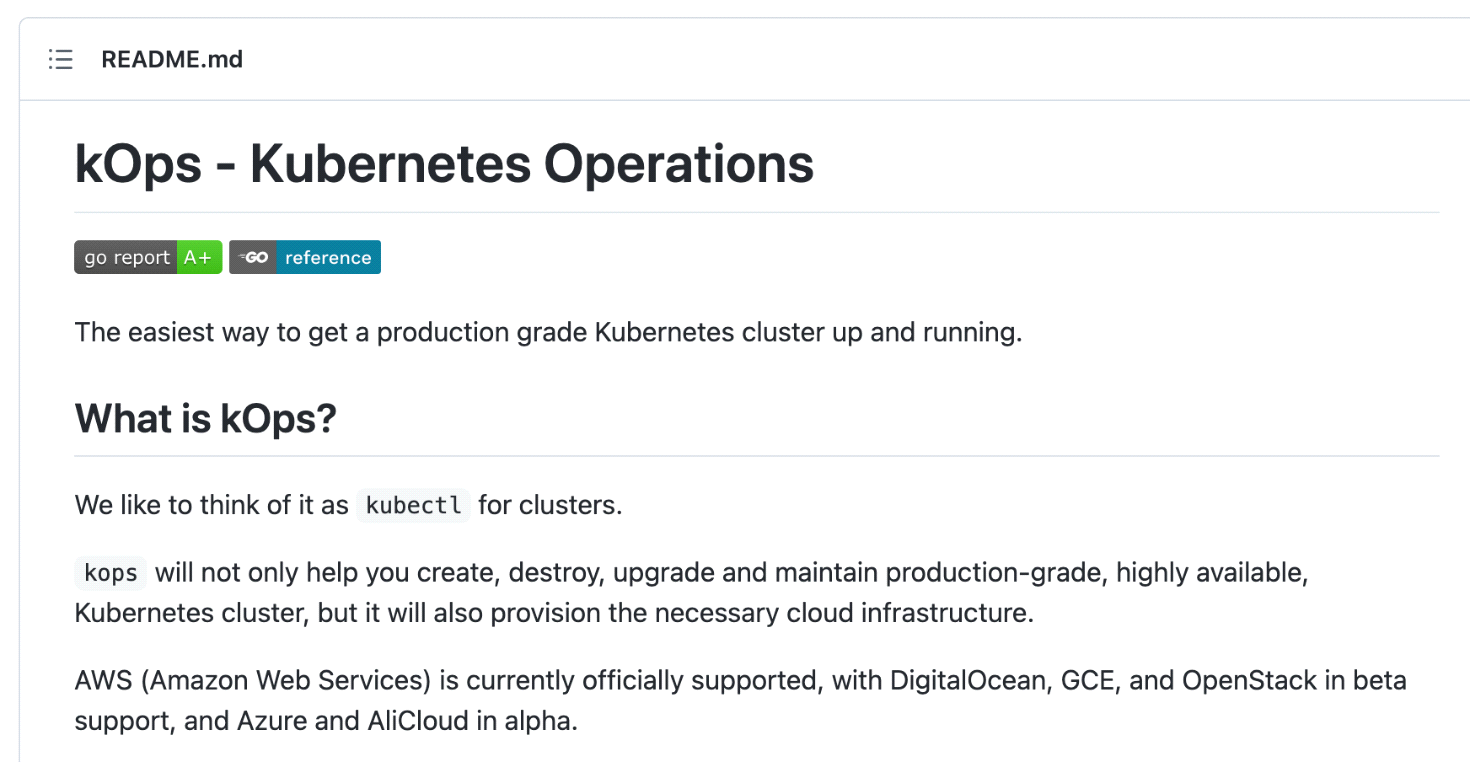
Task: Click the Go gopher logo in reference badge
Action: 253,257
